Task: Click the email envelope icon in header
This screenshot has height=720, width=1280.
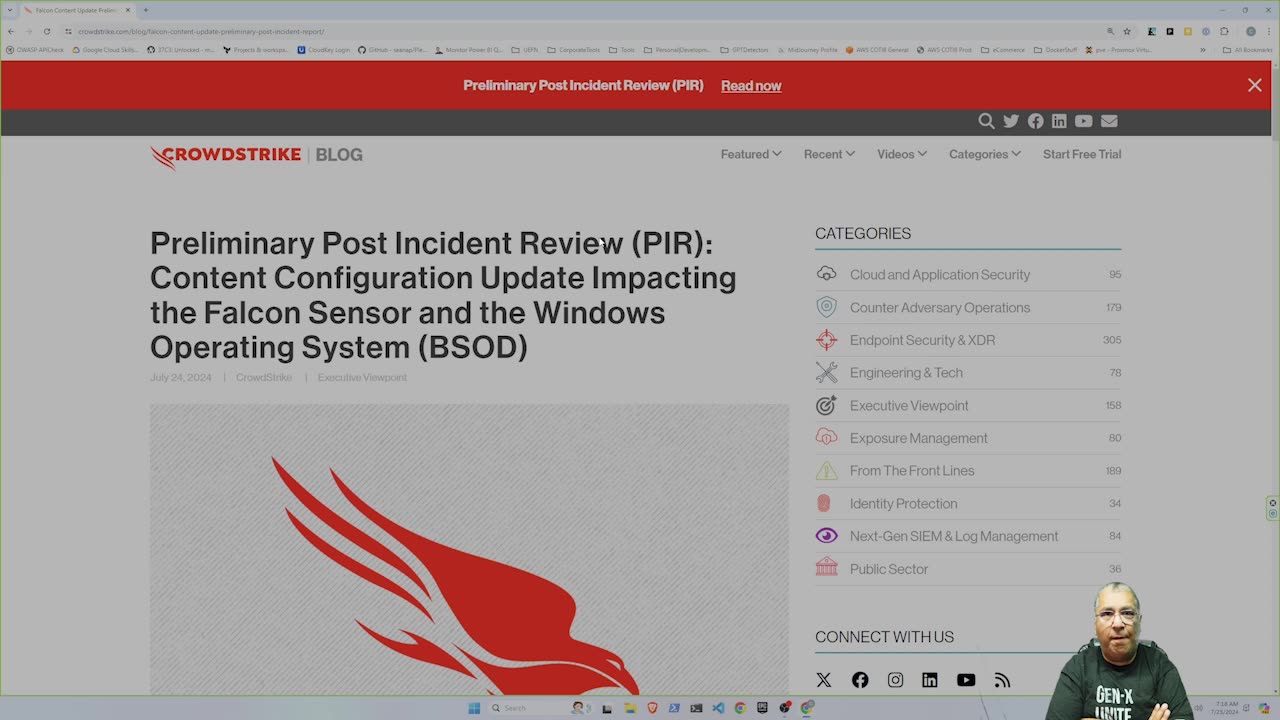Action: pyautogui.click(x=1109, y=121)
